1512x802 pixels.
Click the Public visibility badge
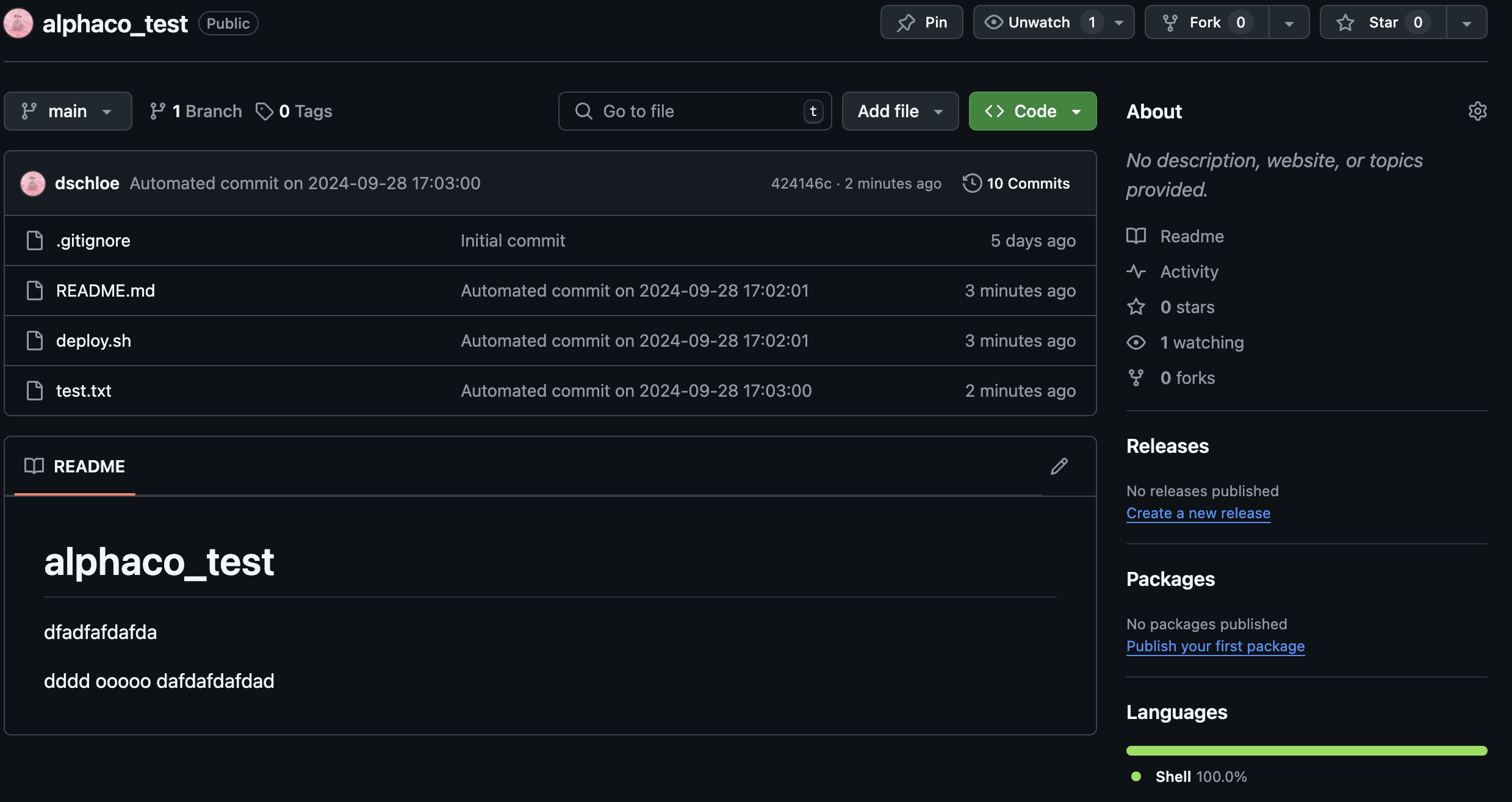[x=228, y=23]
